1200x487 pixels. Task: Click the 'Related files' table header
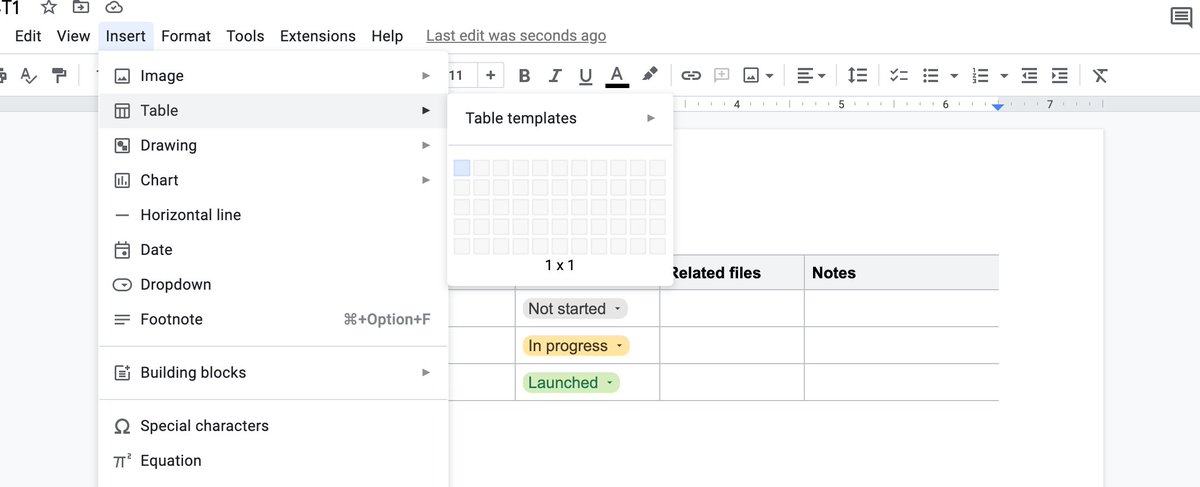click(715, 273)
